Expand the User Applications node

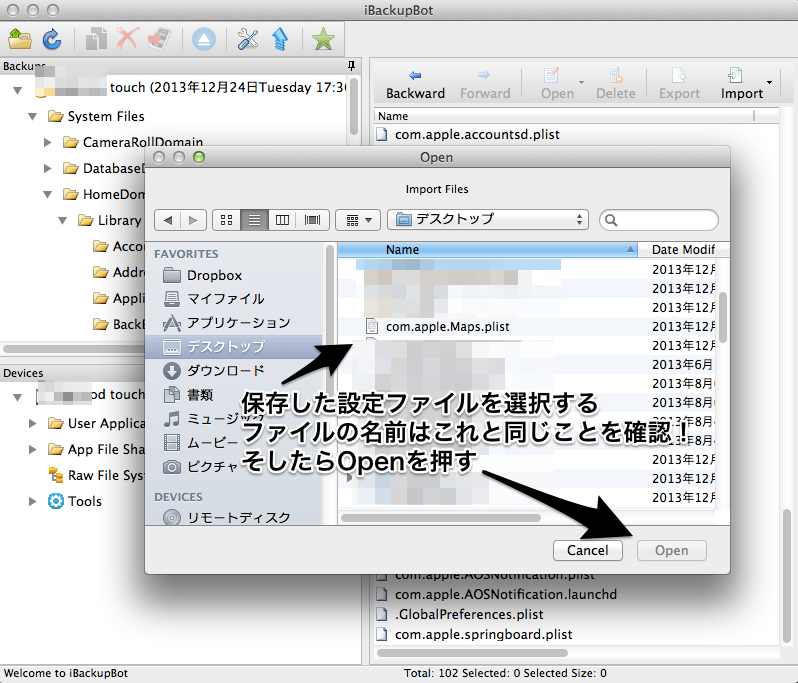click(x=33, y=423)
